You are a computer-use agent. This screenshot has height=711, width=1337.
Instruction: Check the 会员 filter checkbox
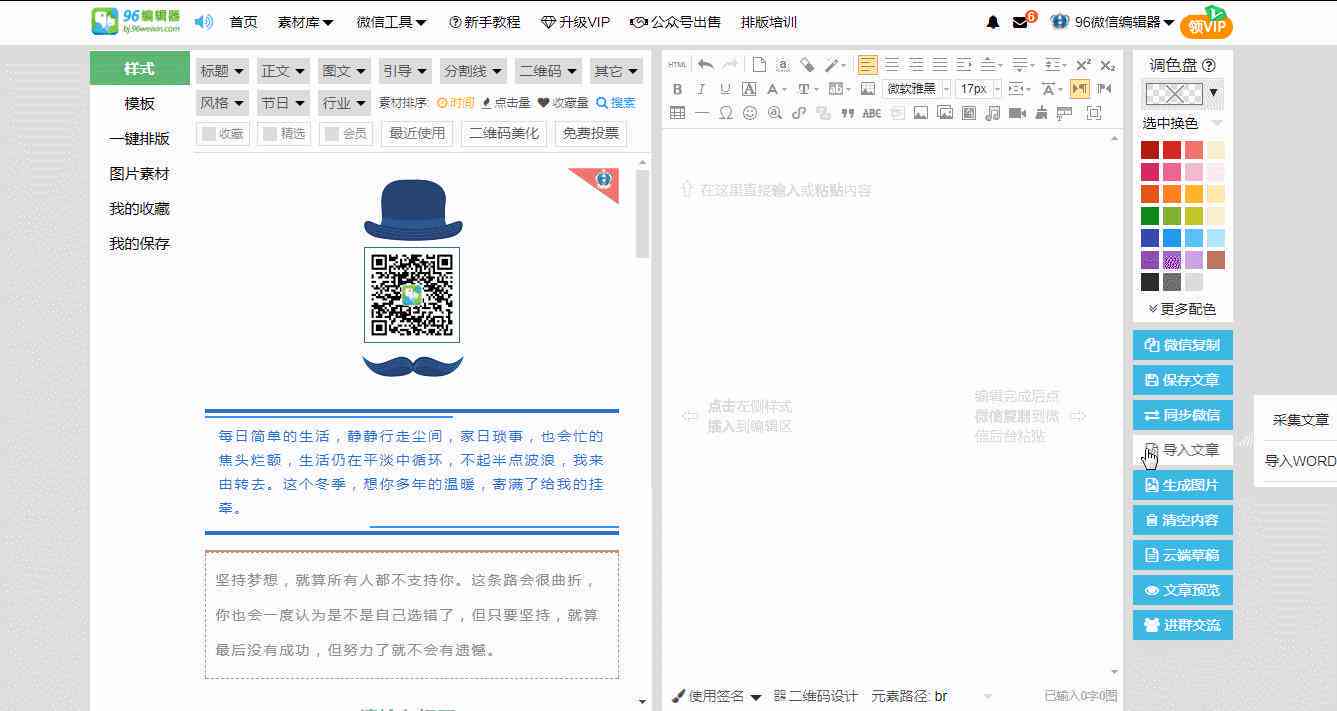pyautogui.click(x=333, y=133)
